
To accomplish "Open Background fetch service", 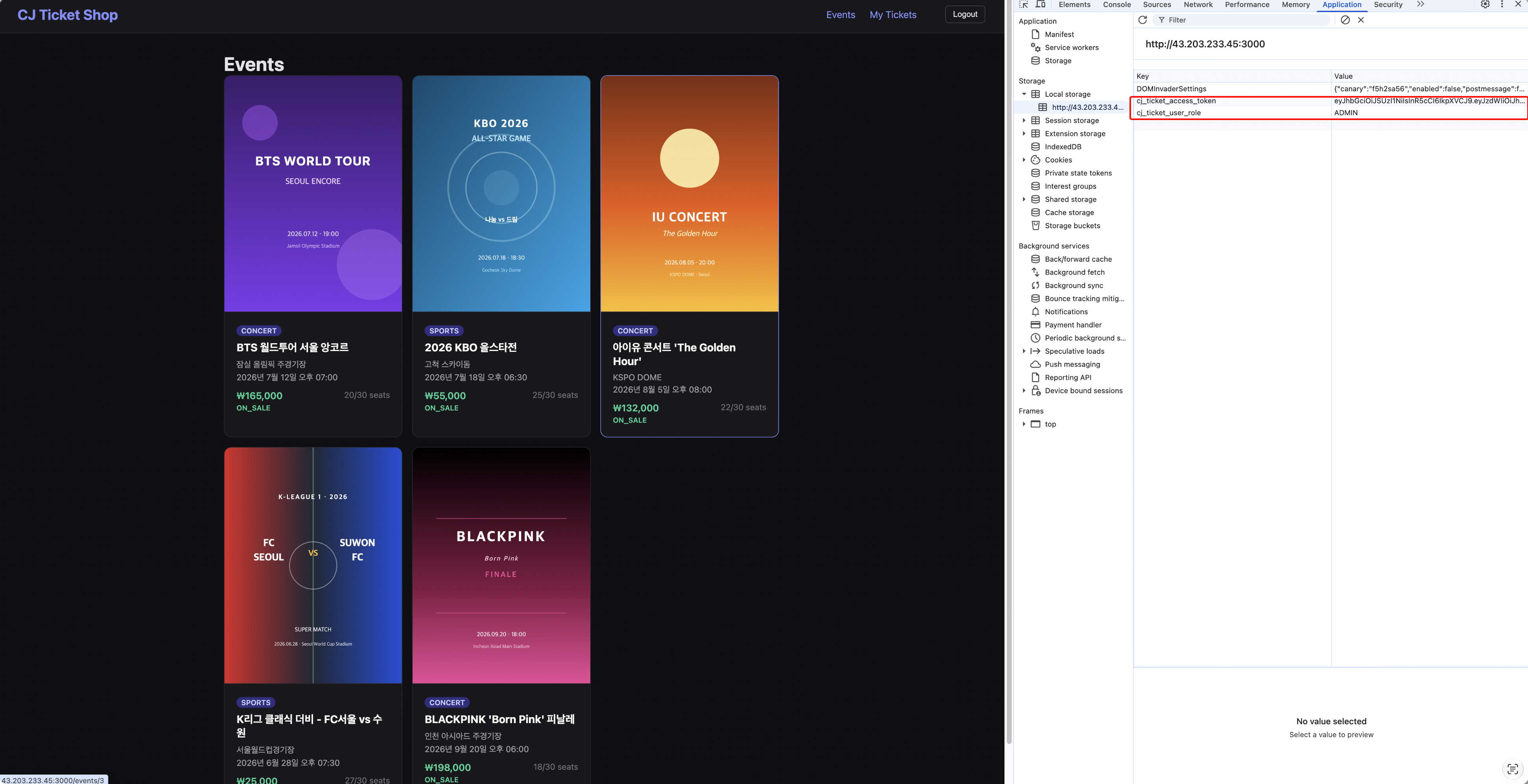I will pos(1074,273).
